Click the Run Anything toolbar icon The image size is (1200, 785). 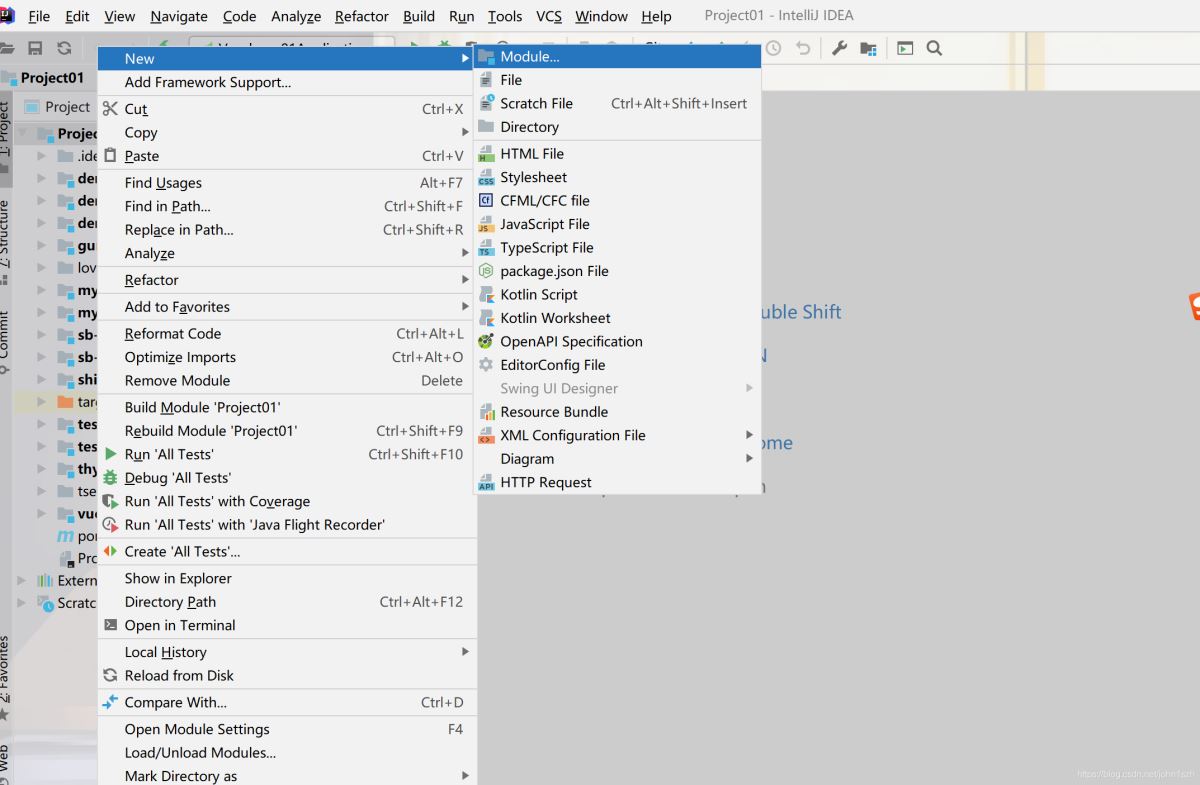(905, 48)
